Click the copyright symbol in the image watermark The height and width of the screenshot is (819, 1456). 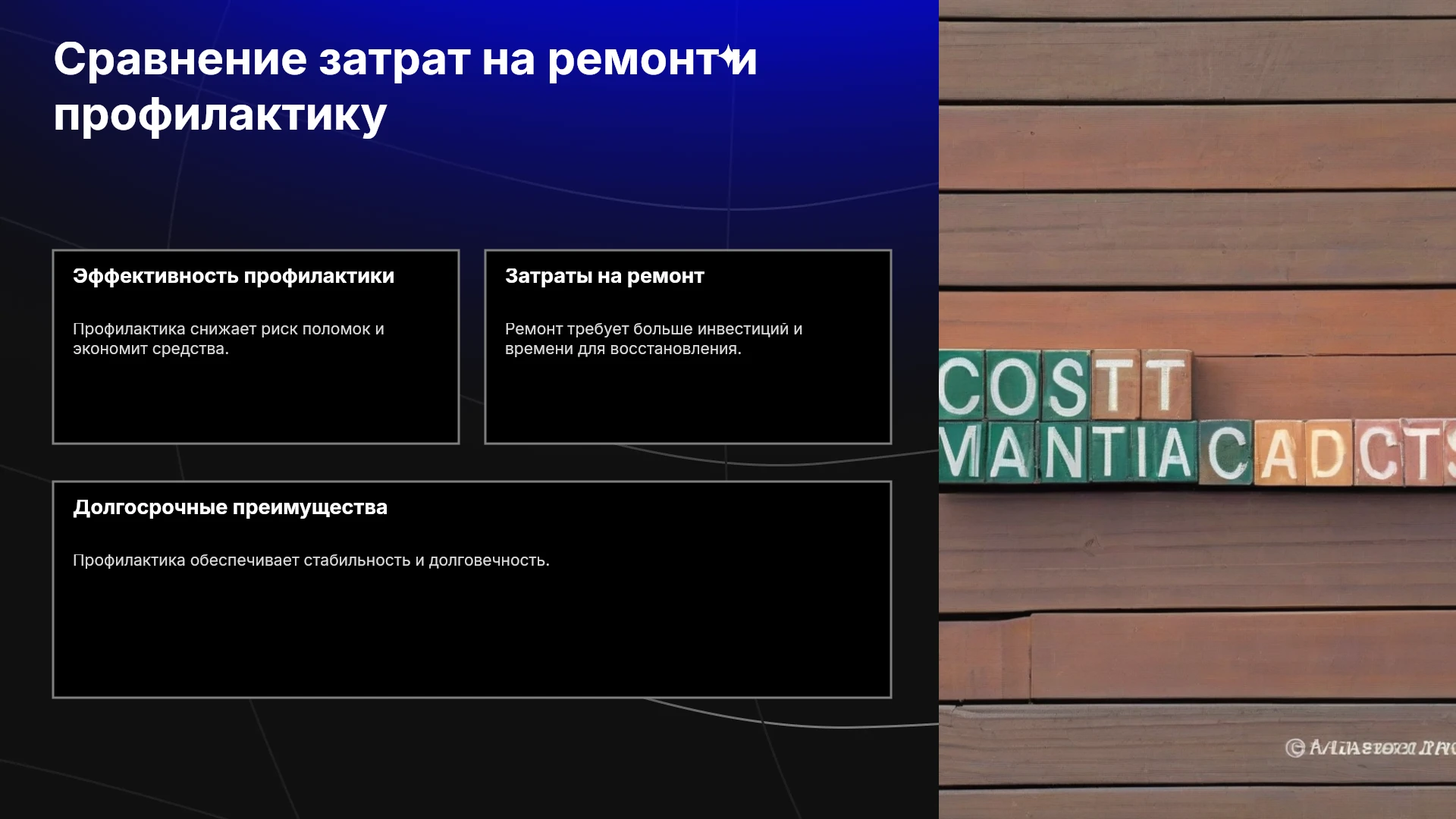(1295, 748)
